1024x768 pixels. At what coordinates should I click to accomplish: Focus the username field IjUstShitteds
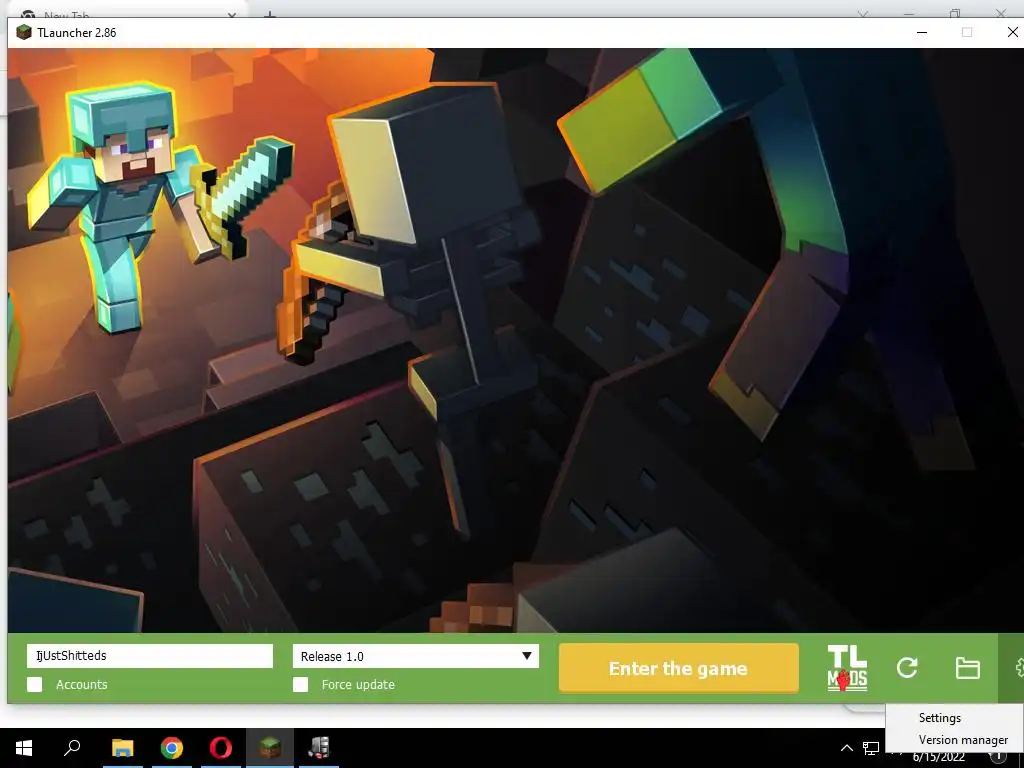coord(150,656)
